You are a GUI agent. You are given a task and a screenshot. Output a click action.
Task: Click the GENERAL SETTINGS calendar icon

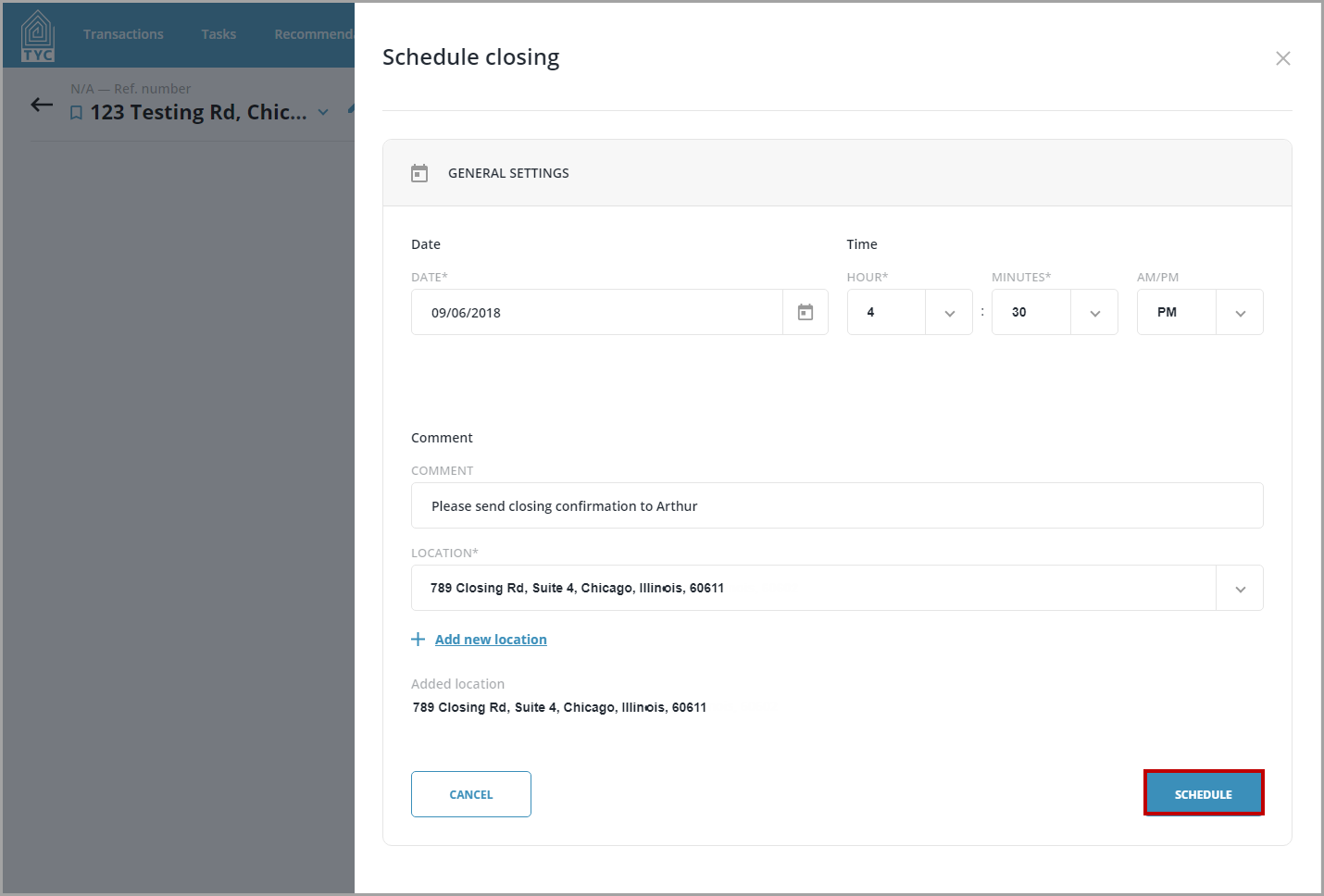419,172
